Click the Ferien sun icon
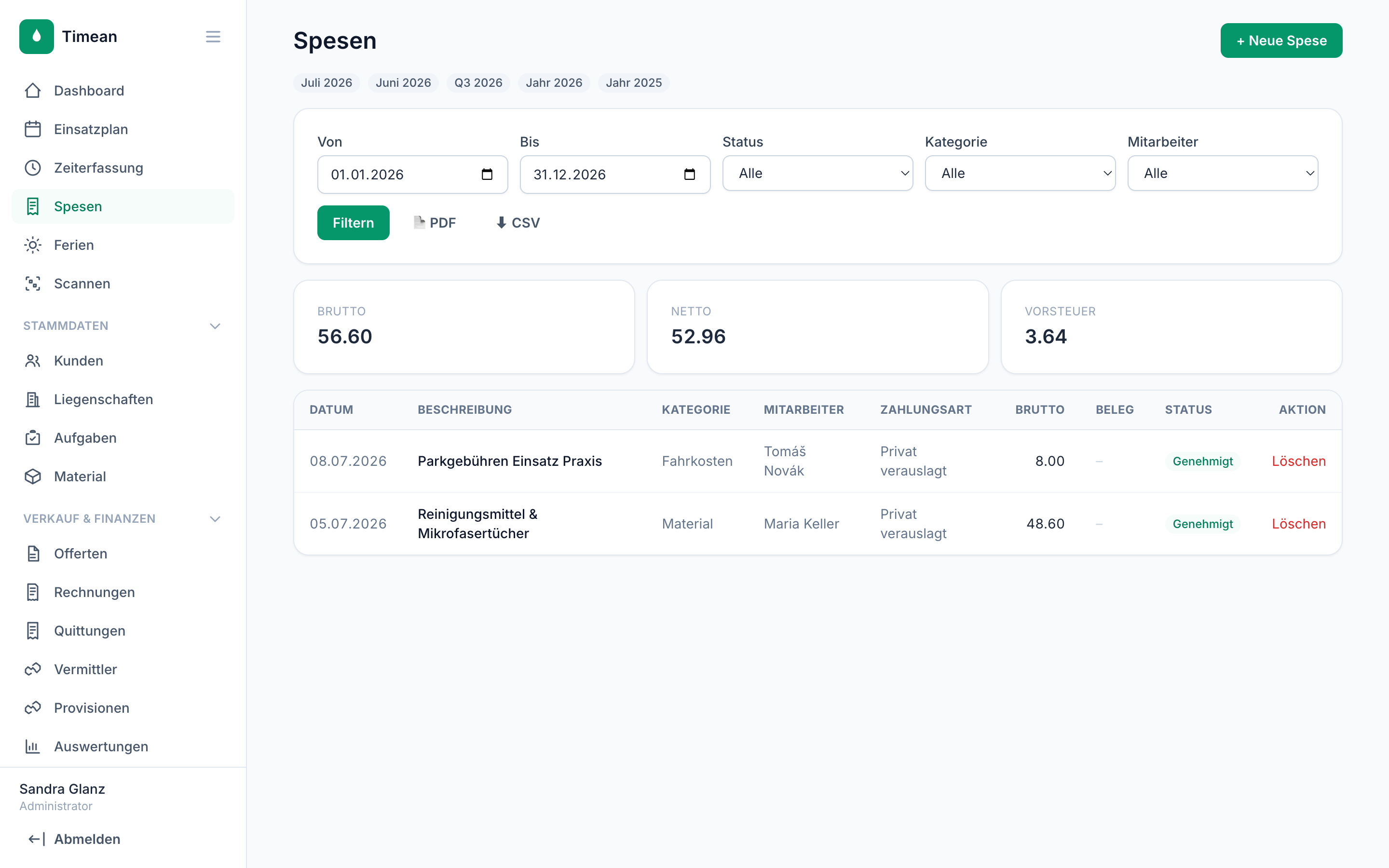1389x868 pixels. tap(33, 245)
